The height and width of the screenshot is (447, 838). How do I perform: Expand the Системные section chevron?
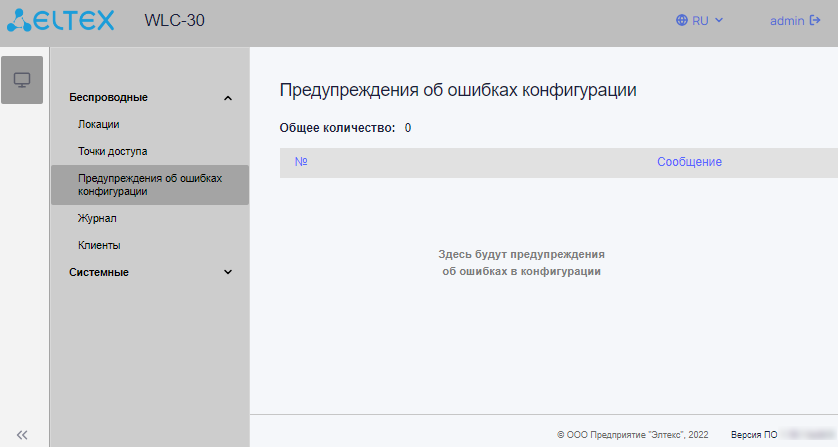(228, 272)
